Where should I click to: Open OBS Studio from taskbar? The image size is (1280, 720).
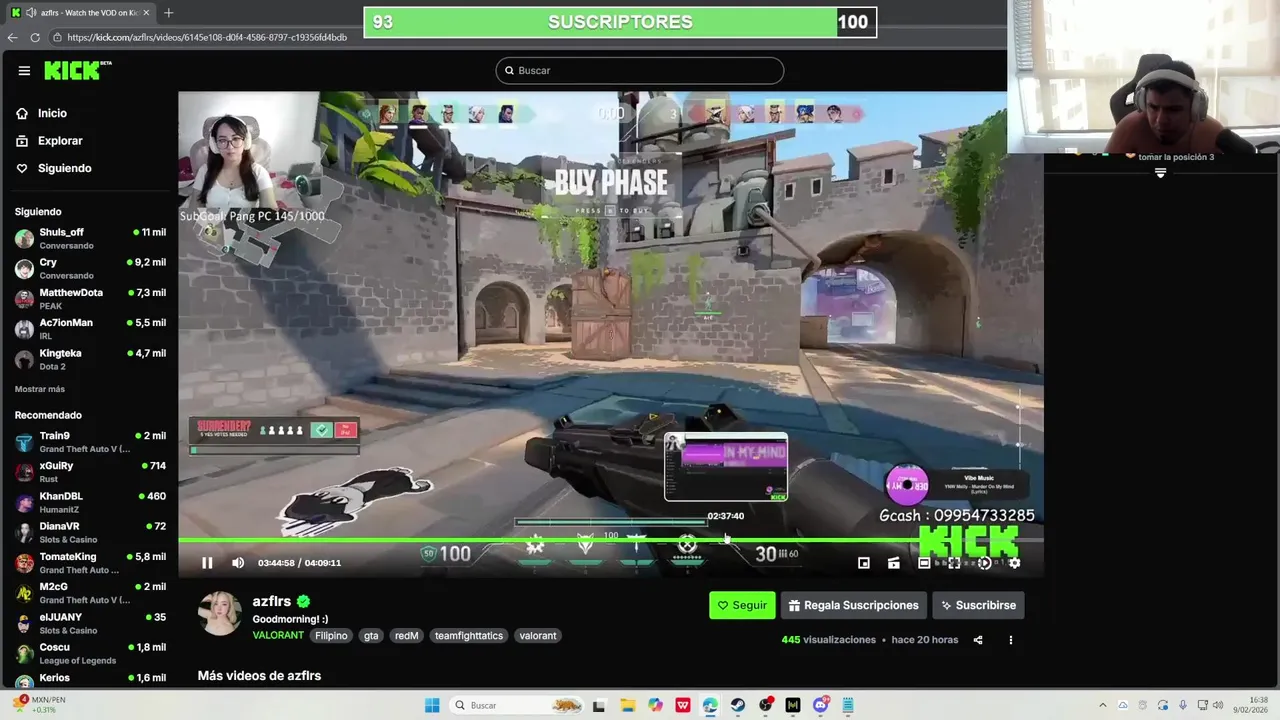point(766,705)
